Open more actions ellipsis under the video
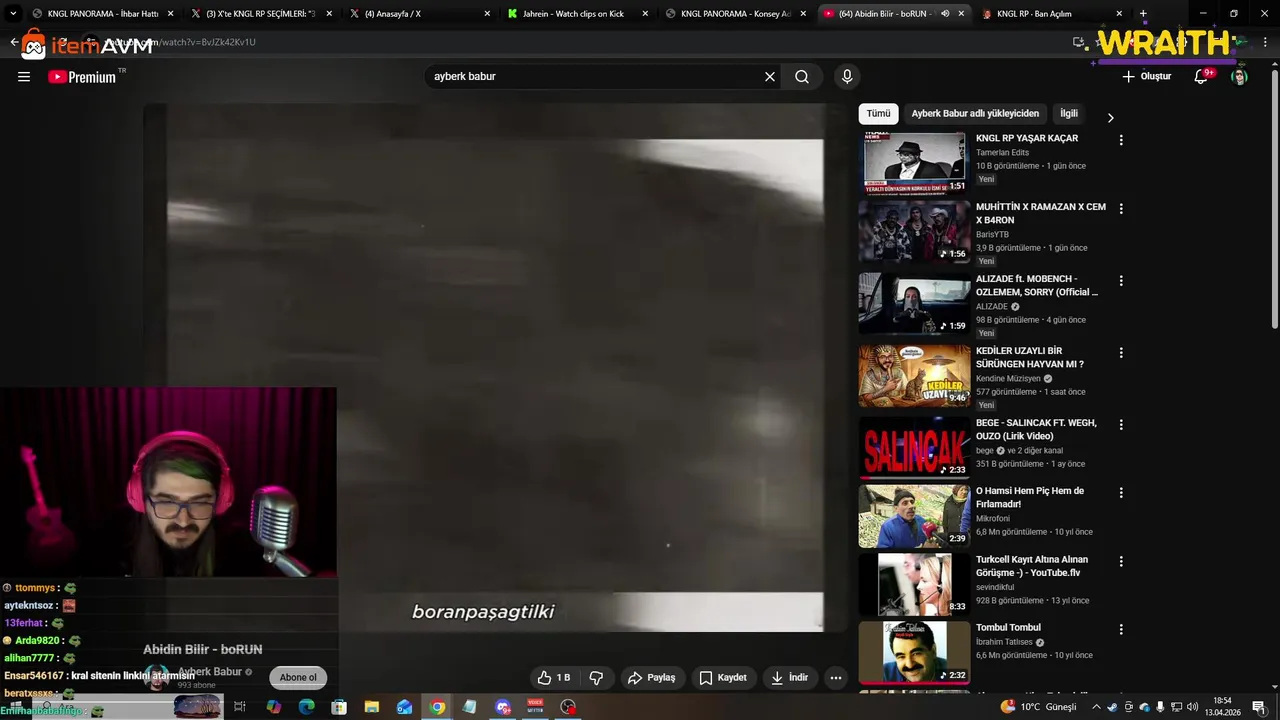 click(x=836, y=678)
